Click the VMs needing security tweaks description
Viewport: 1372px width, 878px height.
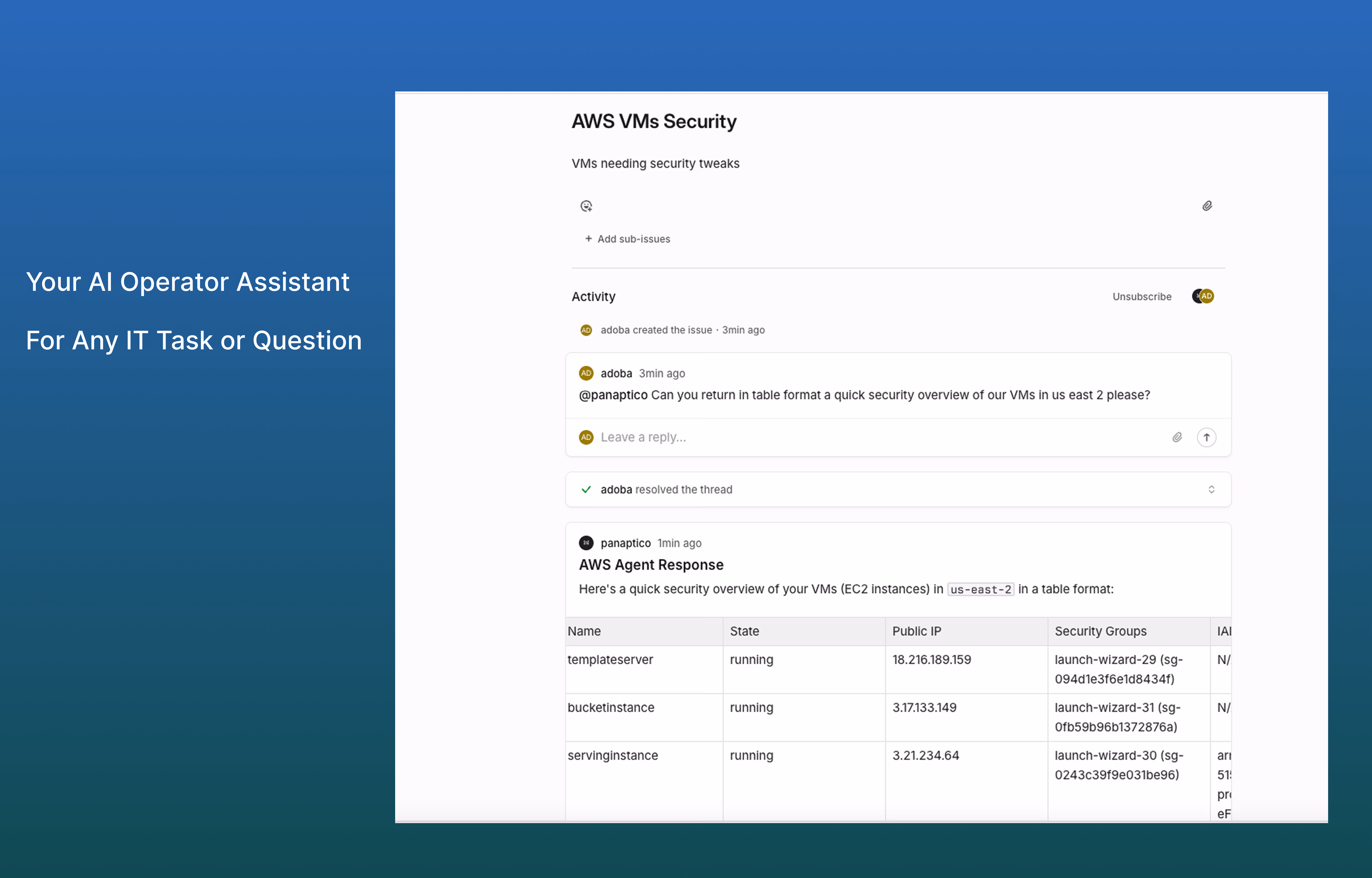pyautogui.click(x=655, y=164)
